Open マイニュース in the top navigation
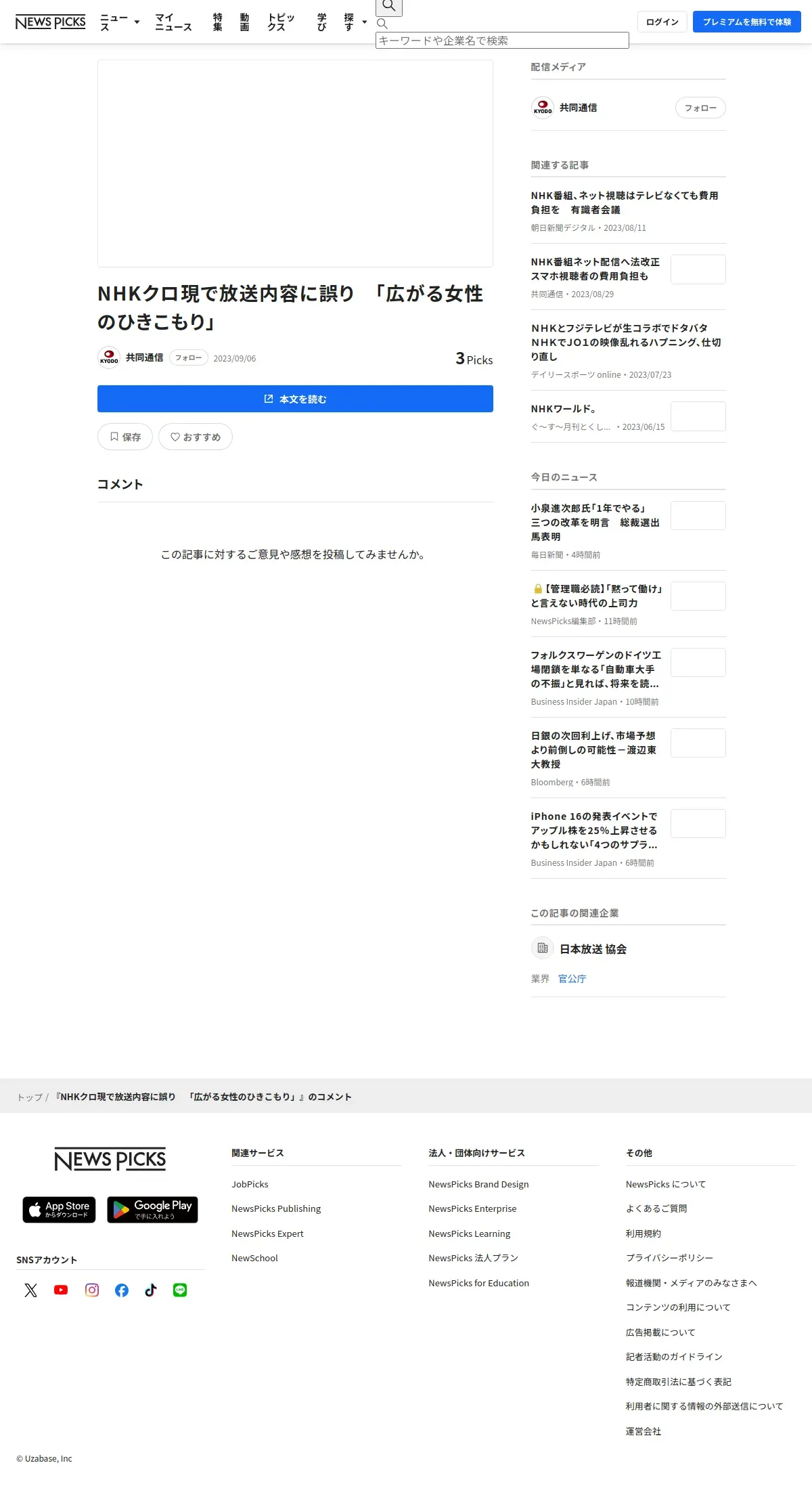The image size is (812, 1486). pyautogui.click(x=173, y=22)
